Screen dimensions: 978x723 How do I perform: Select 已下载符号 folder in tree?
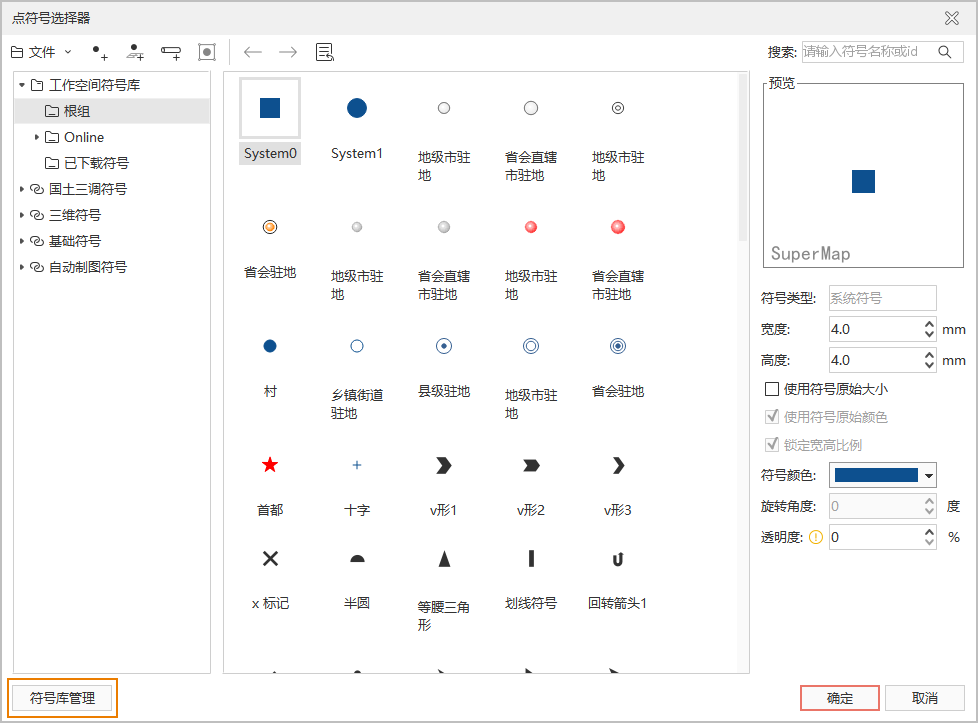click(x=96, y=163)
